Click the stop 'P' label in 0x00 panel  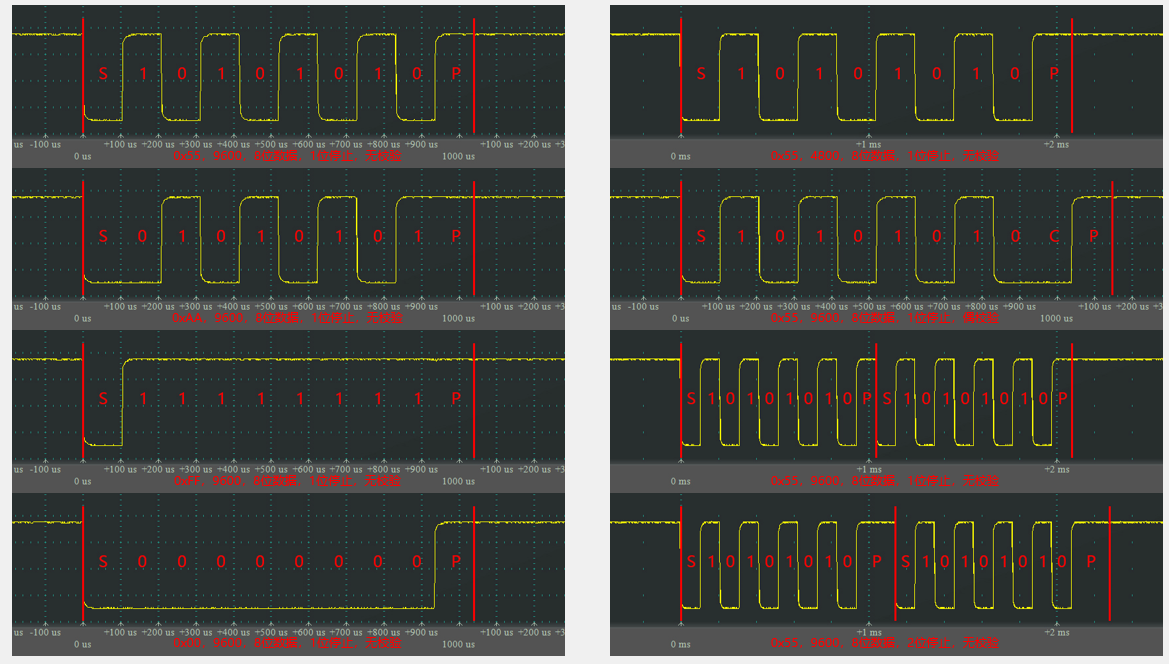pyautogui.click(x=456, y=561)
